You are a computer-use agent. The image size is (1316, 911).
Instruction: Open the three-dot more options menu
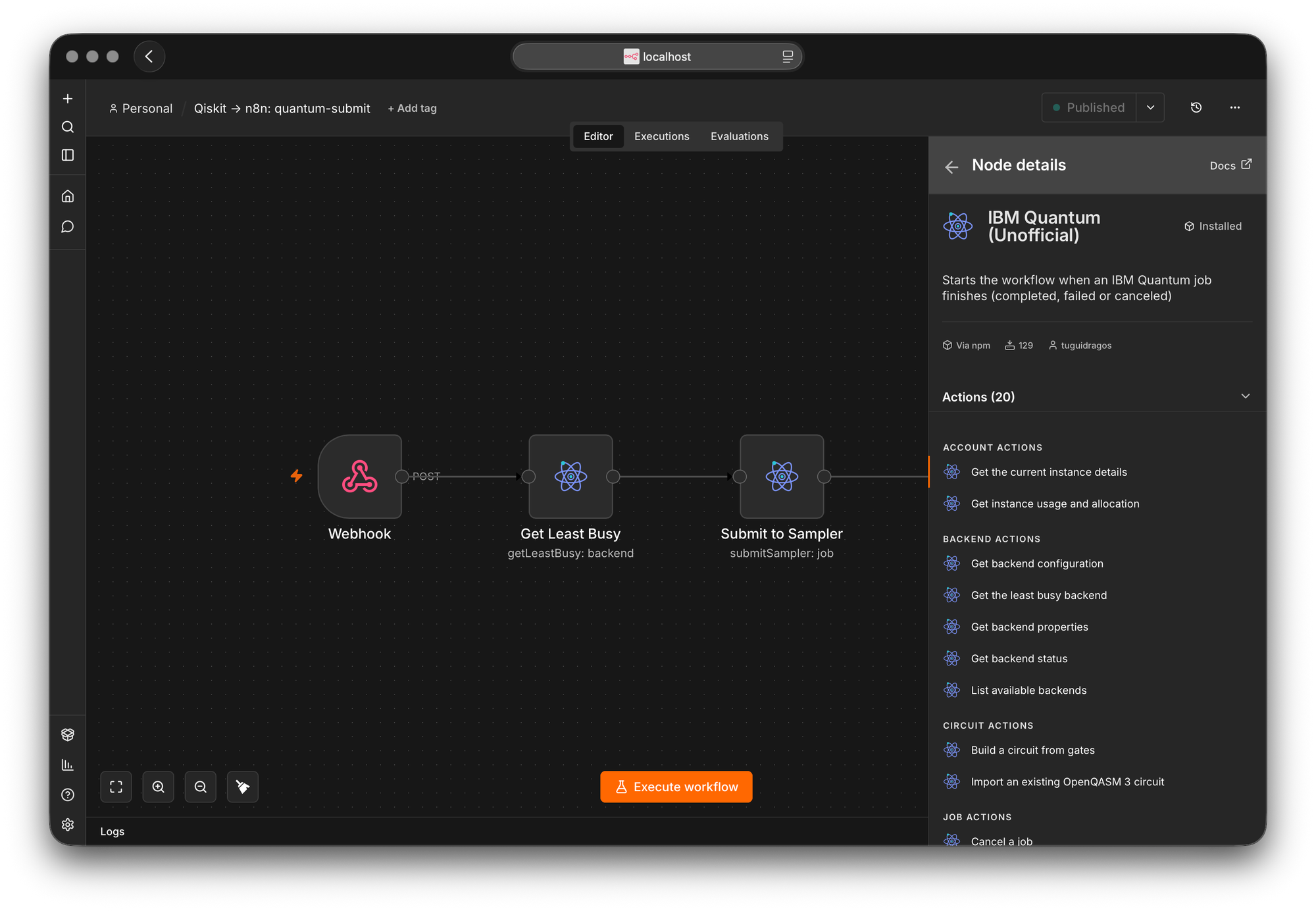(1235, 107)
